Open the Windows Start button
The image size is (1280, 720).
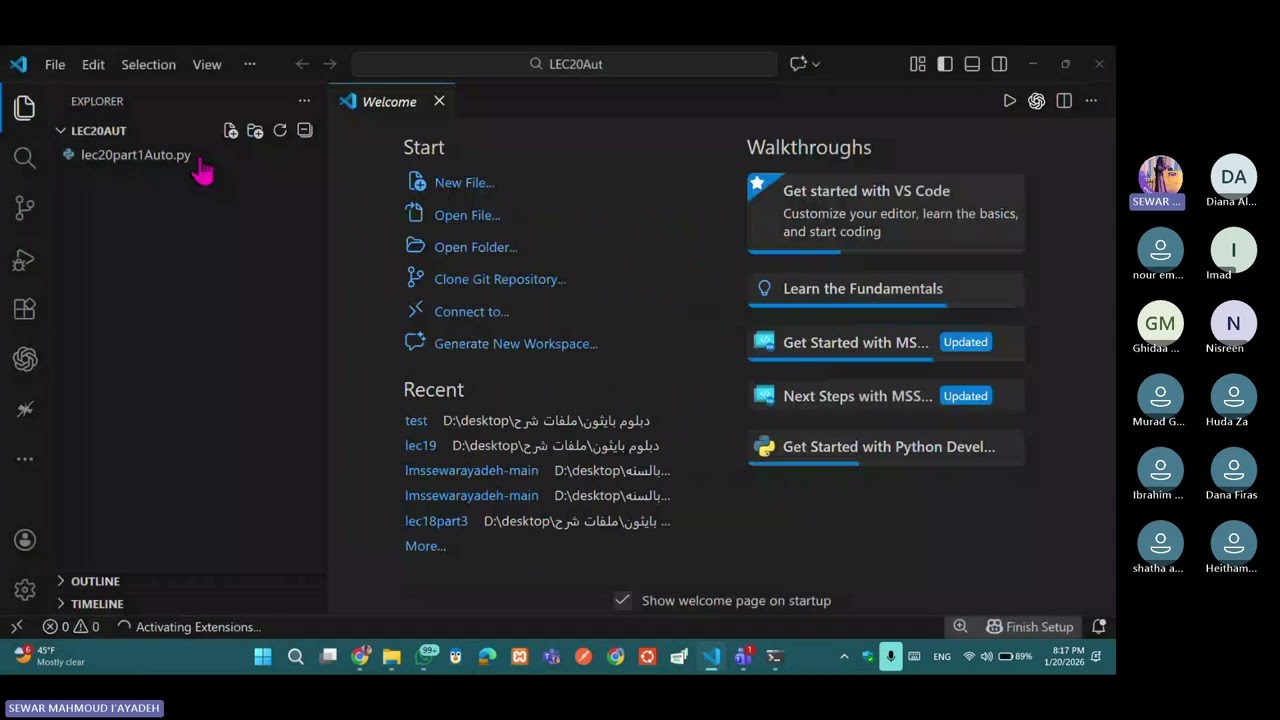(x=263, y=657)
